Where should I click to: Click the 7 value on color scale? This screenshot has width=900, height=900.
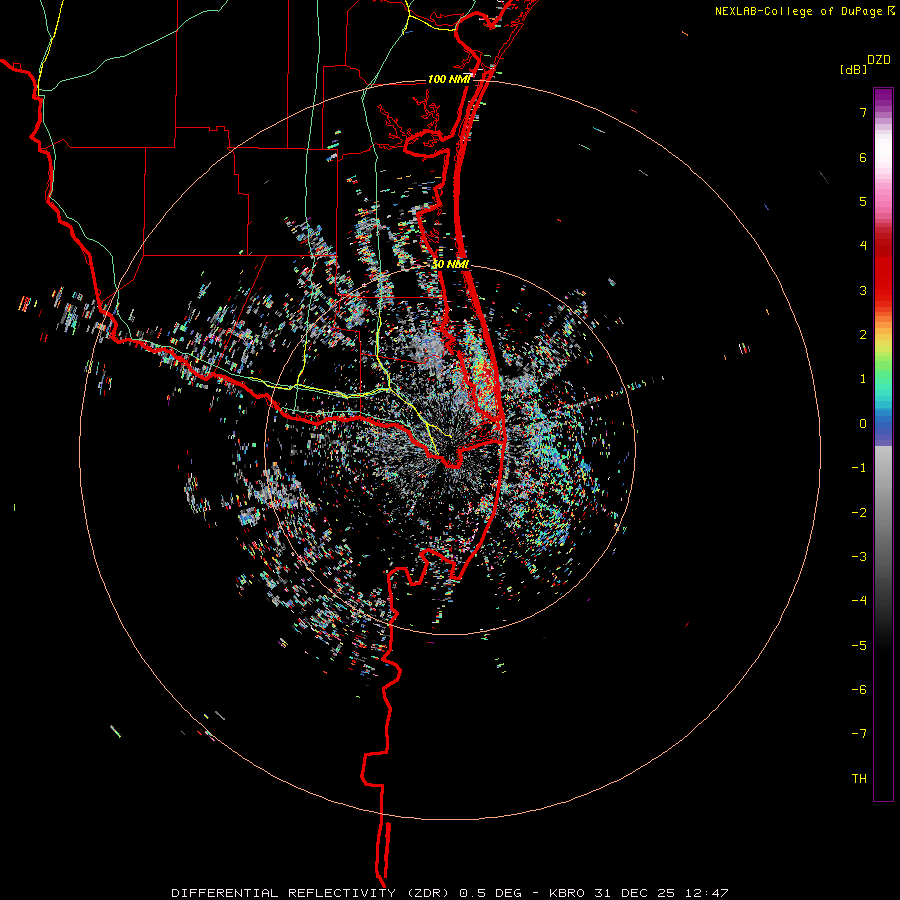point(863,112)
